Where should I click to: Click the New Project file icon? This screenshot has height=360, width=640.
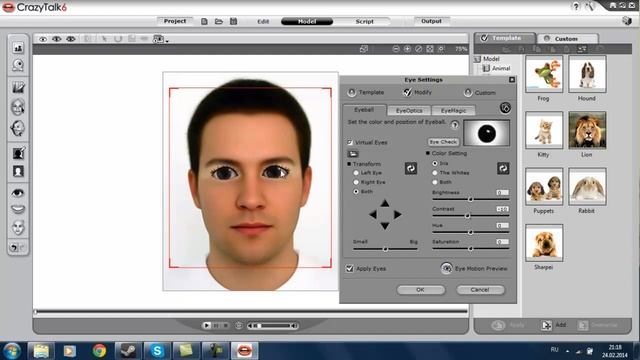(204, 21)
